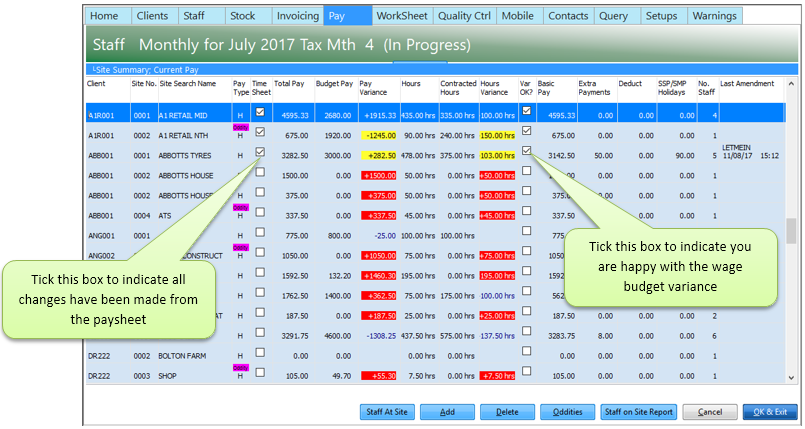Toggle Var OK checkbox for A1 RETAIL NTH

pos(526,130)
